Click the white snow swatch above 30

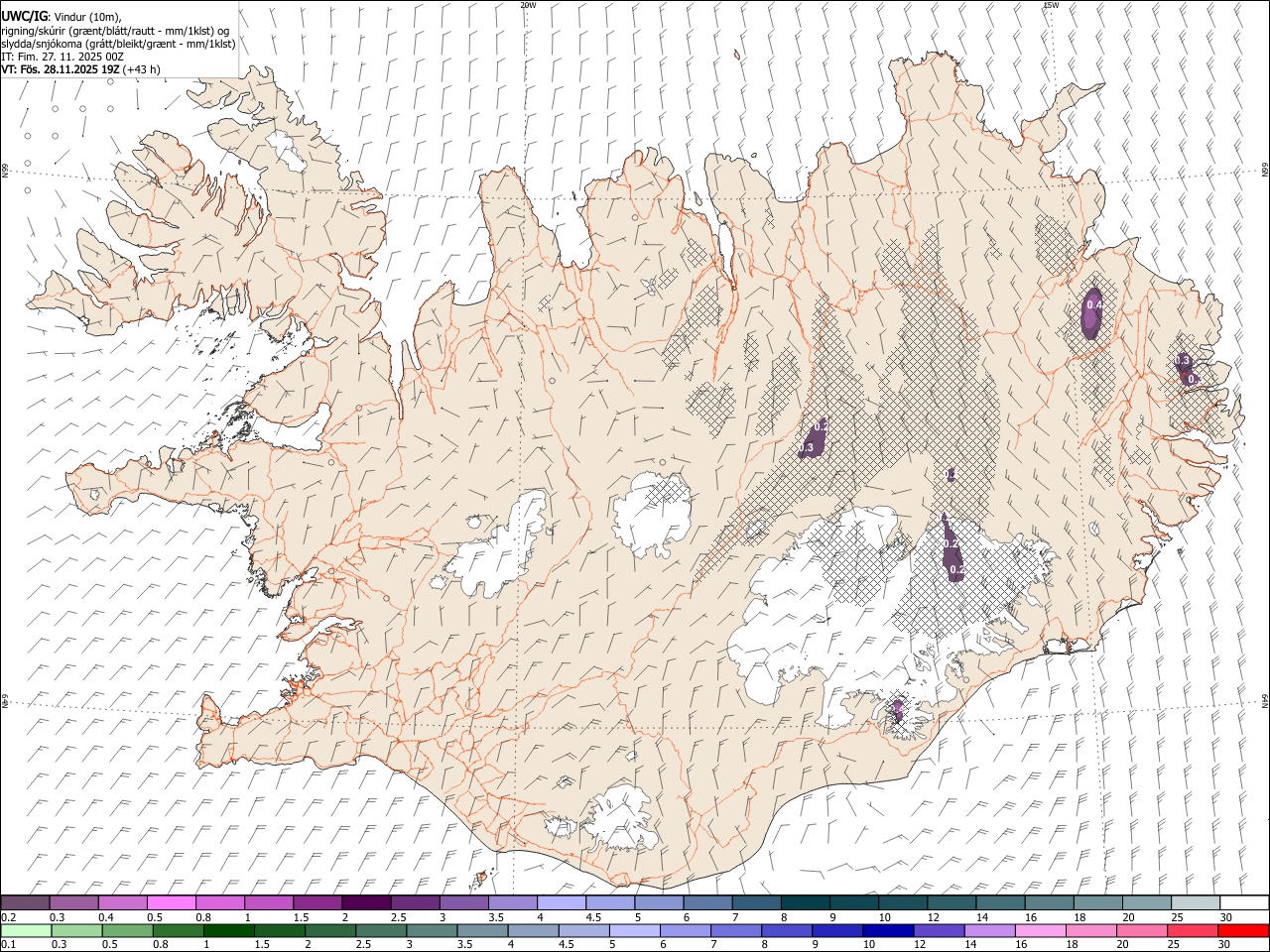point(1243,903)
